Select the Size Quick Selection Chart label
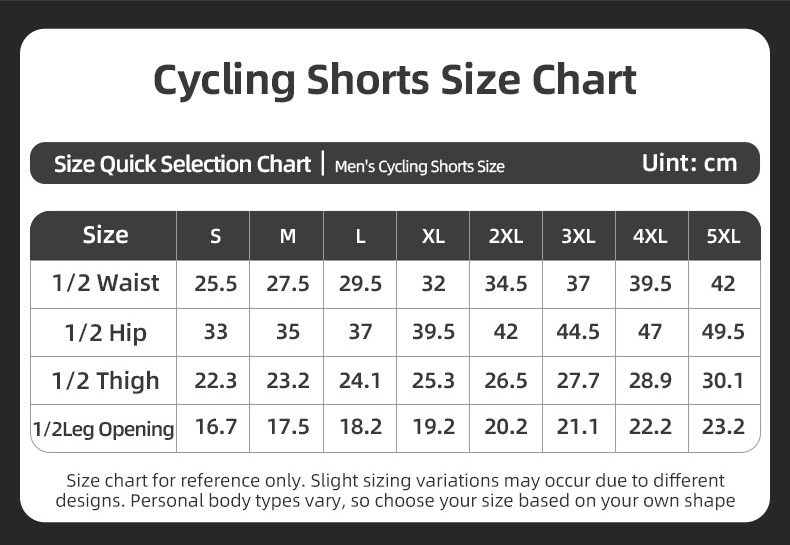Screen dimensions: 790x545 pos(182,164)
